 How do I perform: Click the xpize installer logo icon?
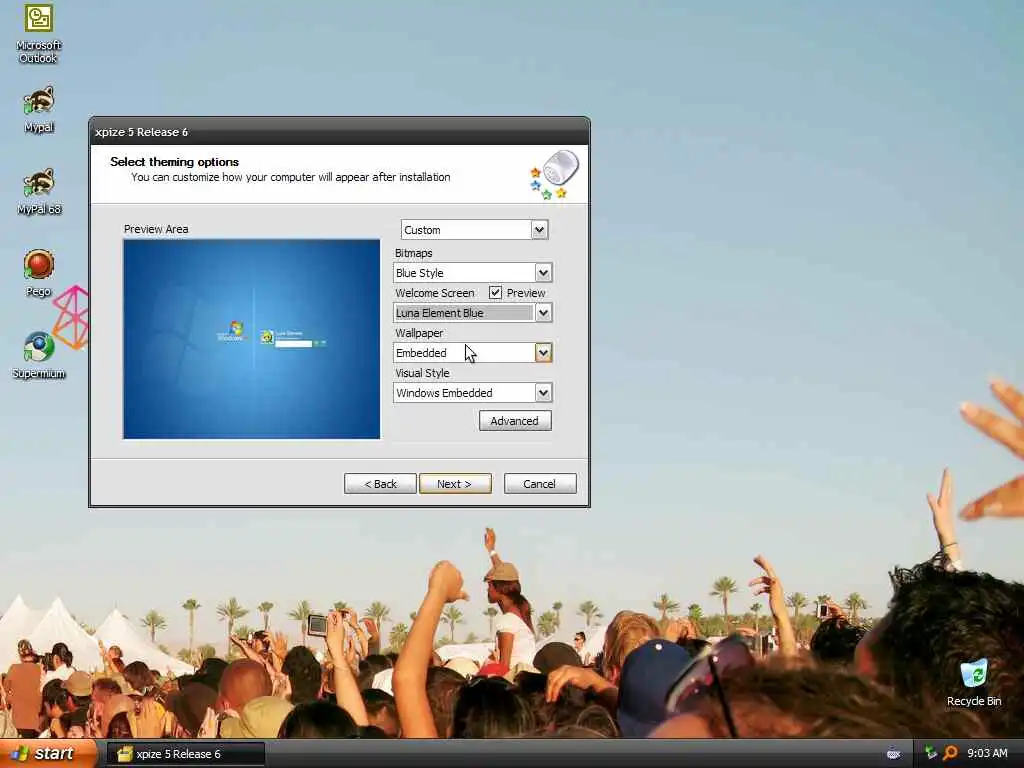tap(554, 174)
